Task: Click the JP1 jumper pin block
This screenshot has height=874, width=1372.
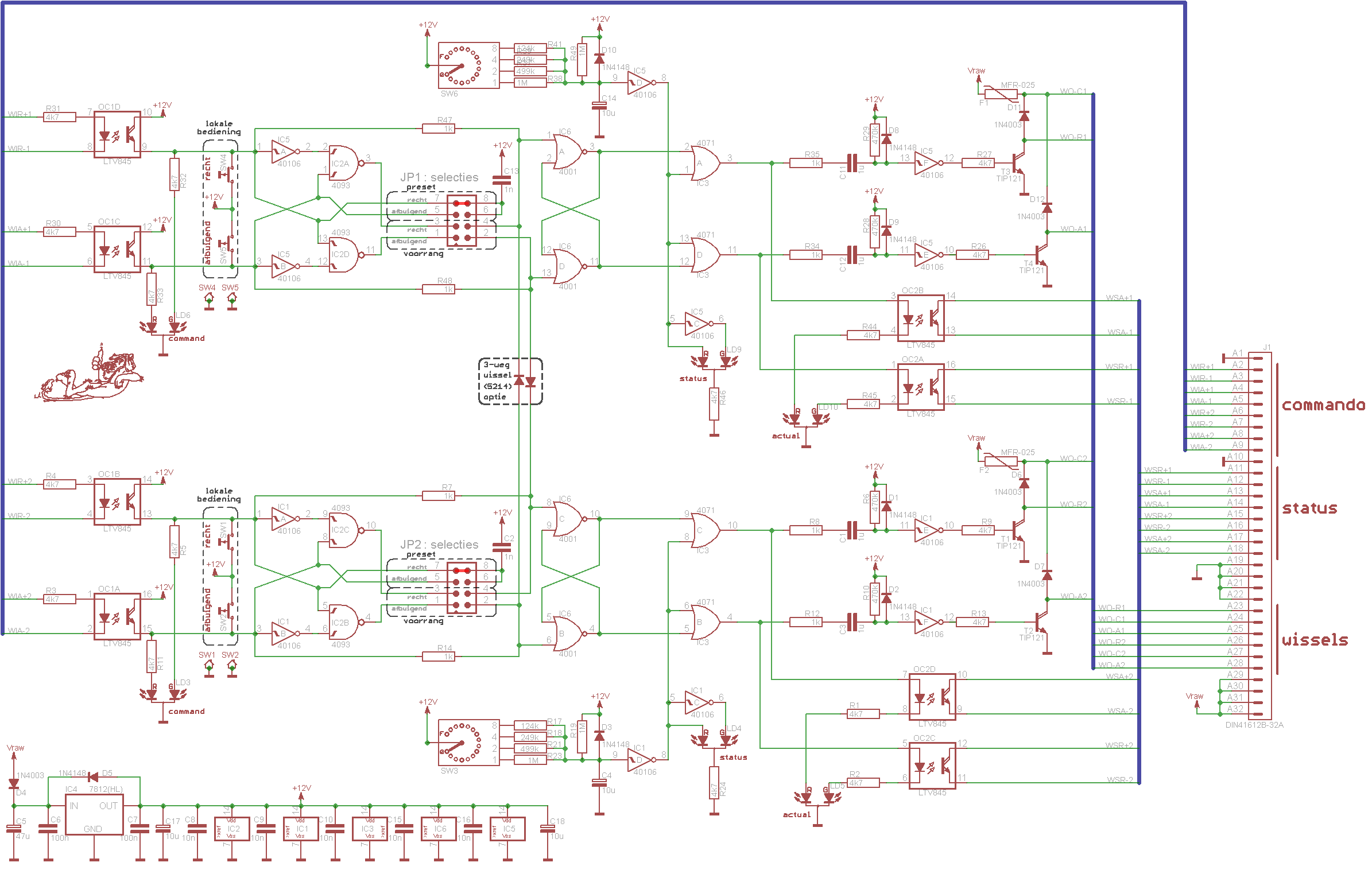Action: tap(462, 220)
